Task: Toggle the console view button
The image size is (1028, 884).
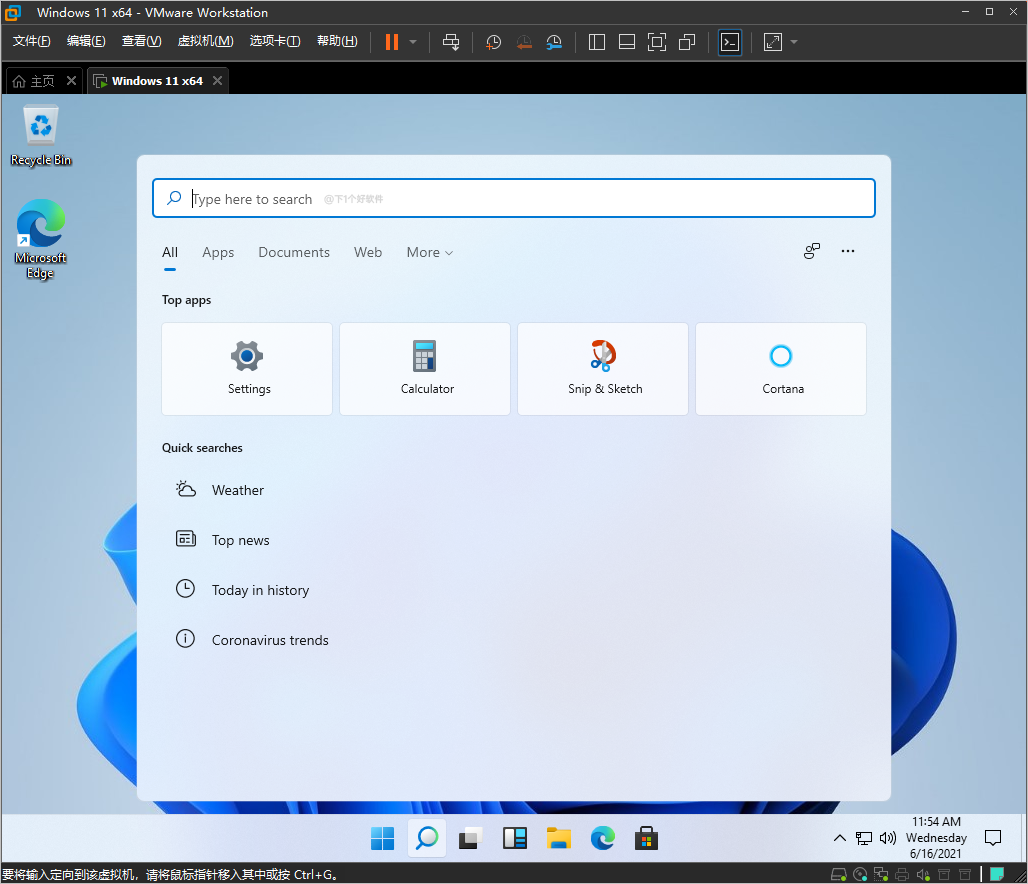Action: pyautogui.click(x=730, y=42)
